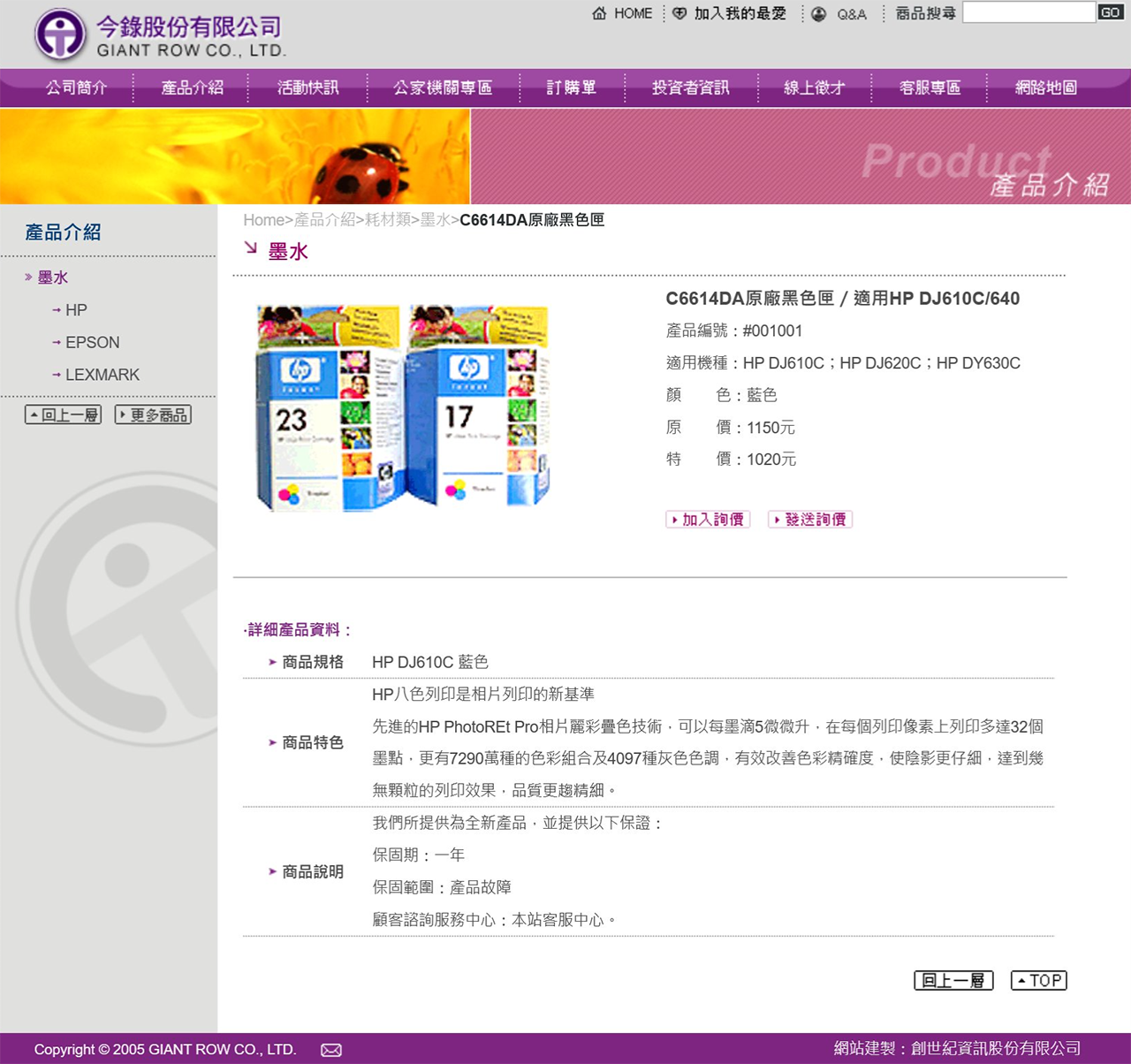Click the 發送詢價 button
1131x1064 pixels.
pyautogui.click(x=810, y=520)
